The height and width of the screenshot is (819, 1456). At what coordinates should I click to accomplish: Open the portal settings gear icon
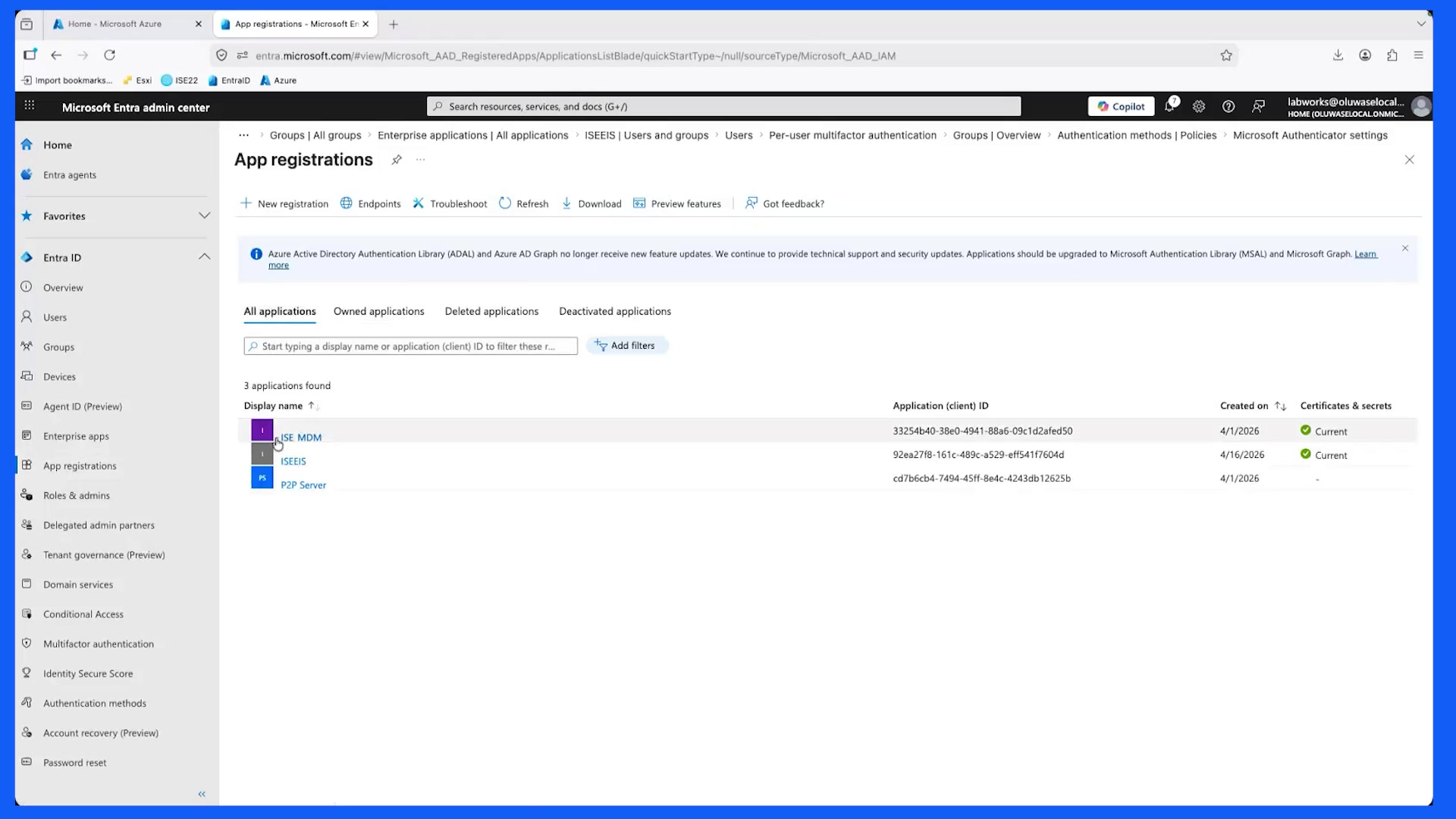(x=1199, y=107)
